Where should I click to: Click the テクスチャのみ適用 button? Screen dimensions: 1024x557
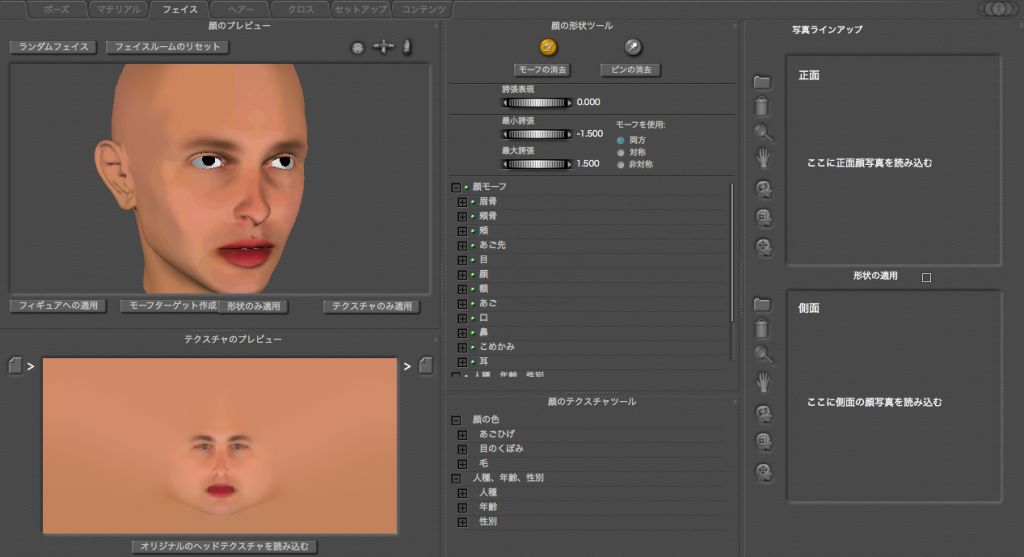(372, 306)
